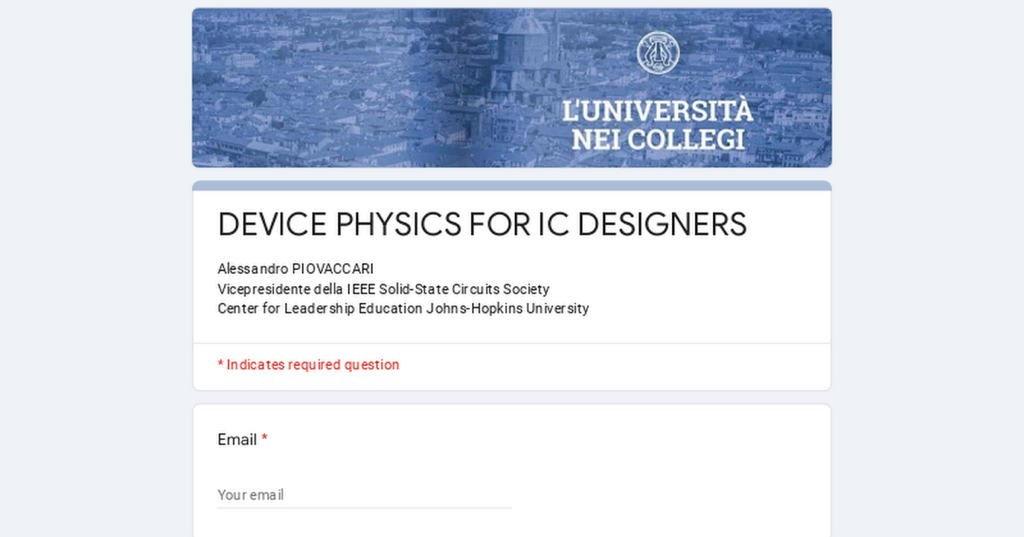This screenshot has width=1024, height=537.
Task: Click the underline beneath the email field
Action: 364,508
